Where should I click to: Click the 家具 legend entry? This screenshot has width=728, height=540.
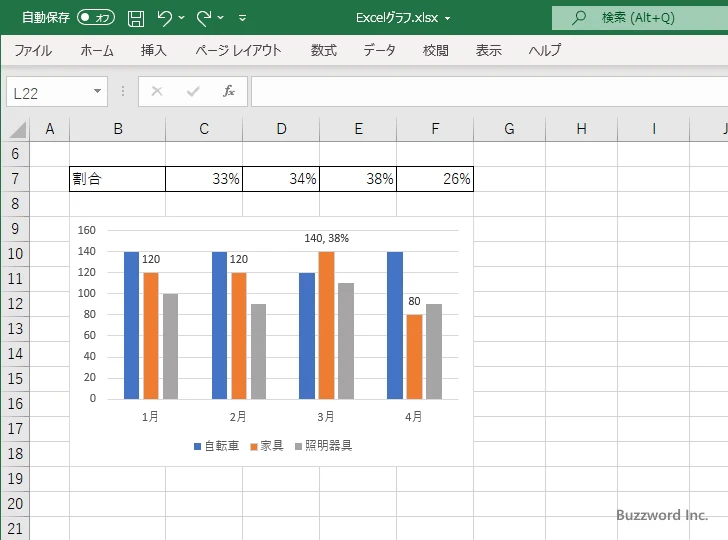point(267,446)
